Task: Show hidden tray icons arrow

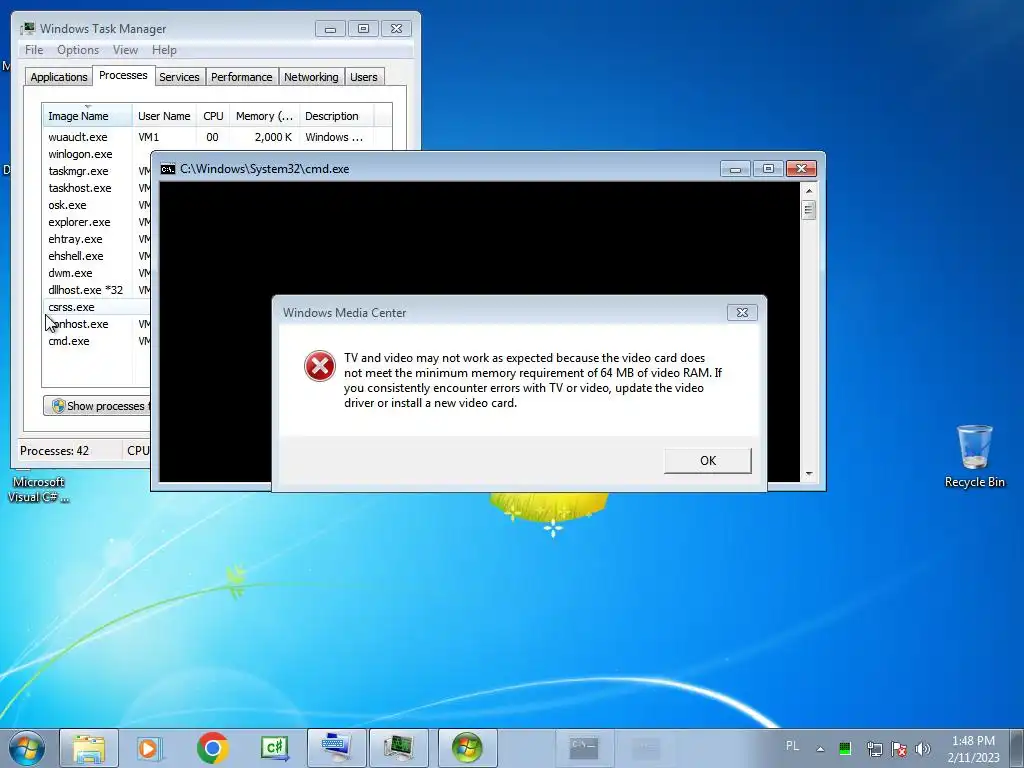Action: point(820,749)
